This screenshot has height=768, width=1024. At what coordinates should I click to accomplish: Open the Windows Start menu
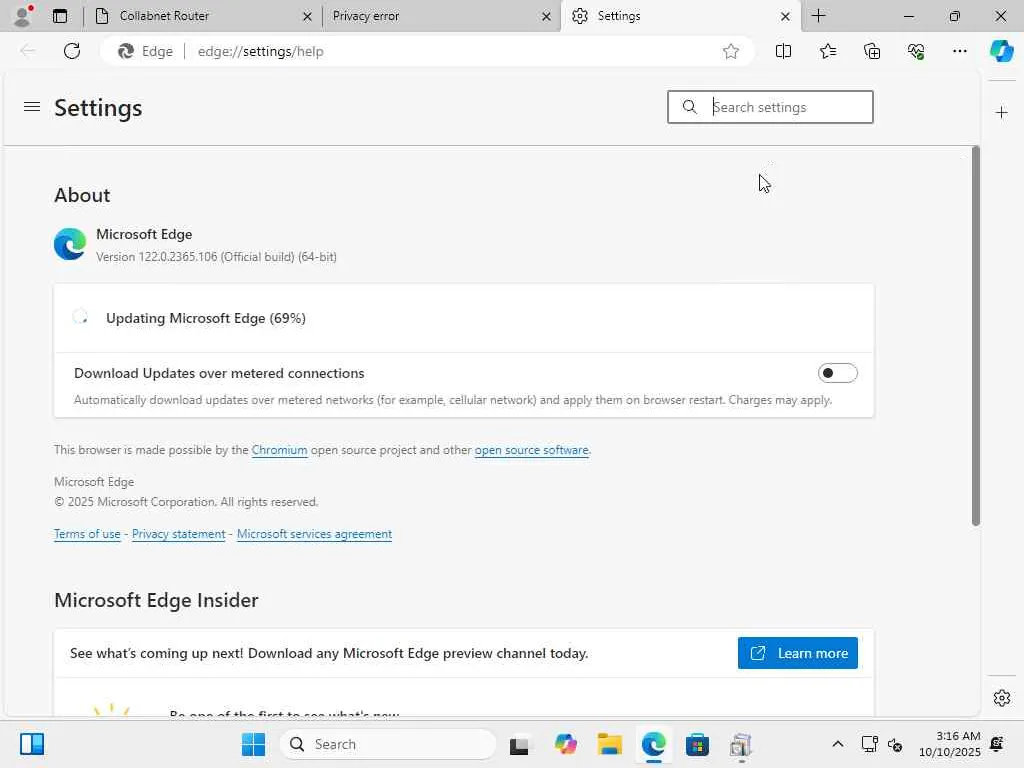point(253,744)
